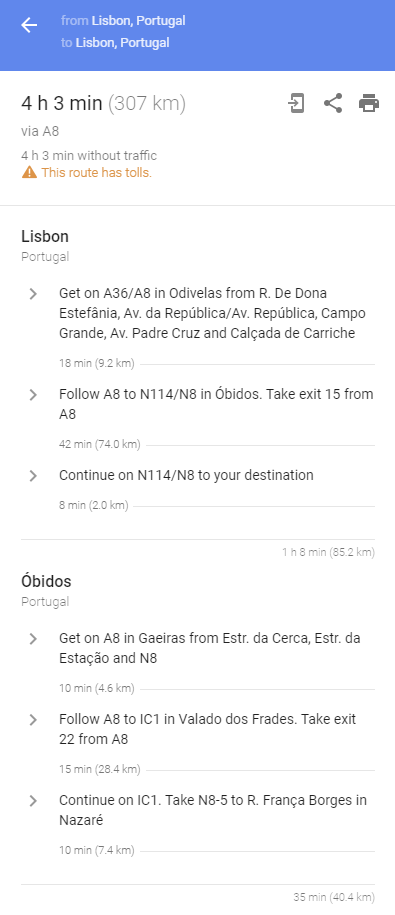Viewport: 395px width, 915px height.
Task: Expand the Follow A8 to N114/N8 step
Action: (33, 395)
